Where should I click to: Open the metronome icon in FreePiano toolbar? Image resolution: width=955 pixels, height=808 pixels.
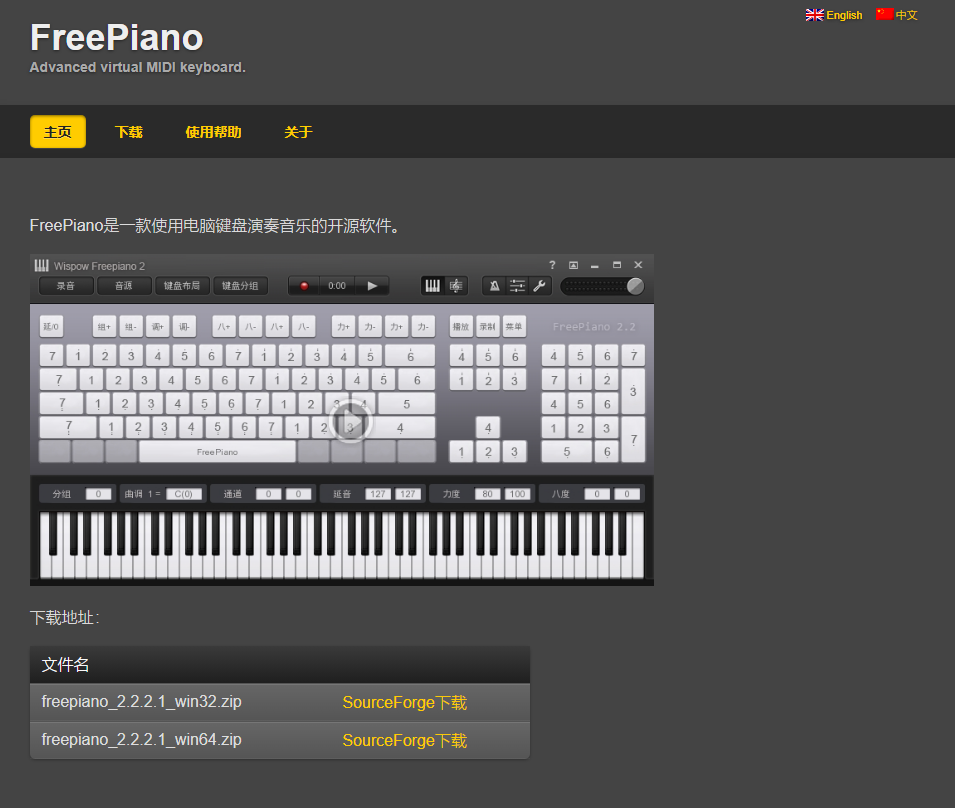(495, 286)
